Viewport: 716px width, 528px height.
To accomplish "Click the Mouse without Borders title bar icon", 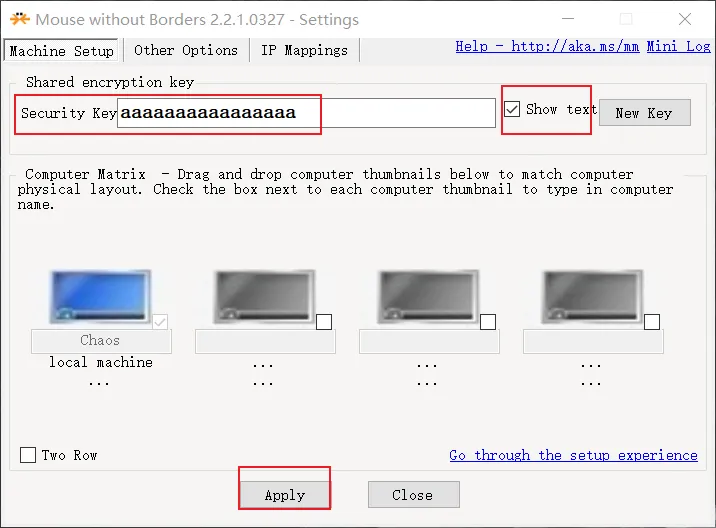I will (18, 19).
